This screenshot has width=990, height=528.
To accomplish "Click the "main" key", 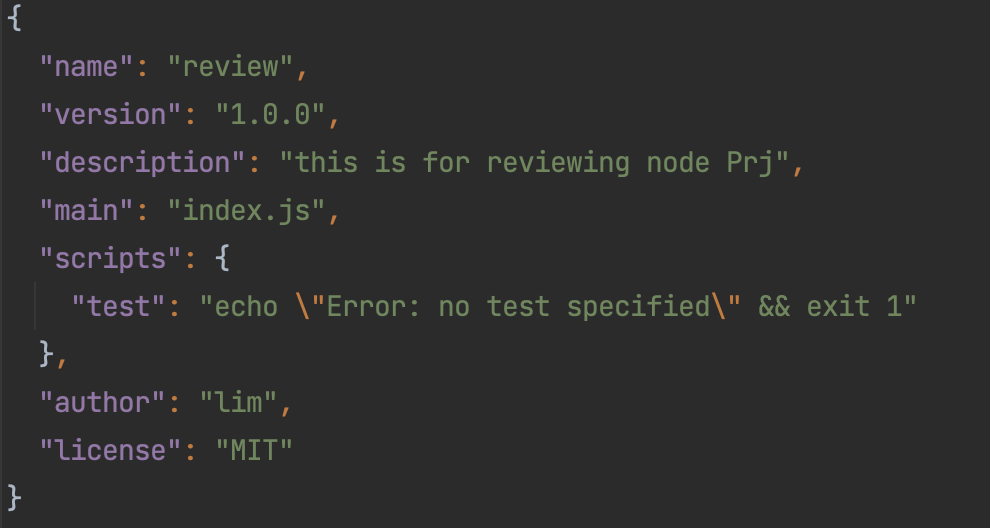I will point(86,211).
